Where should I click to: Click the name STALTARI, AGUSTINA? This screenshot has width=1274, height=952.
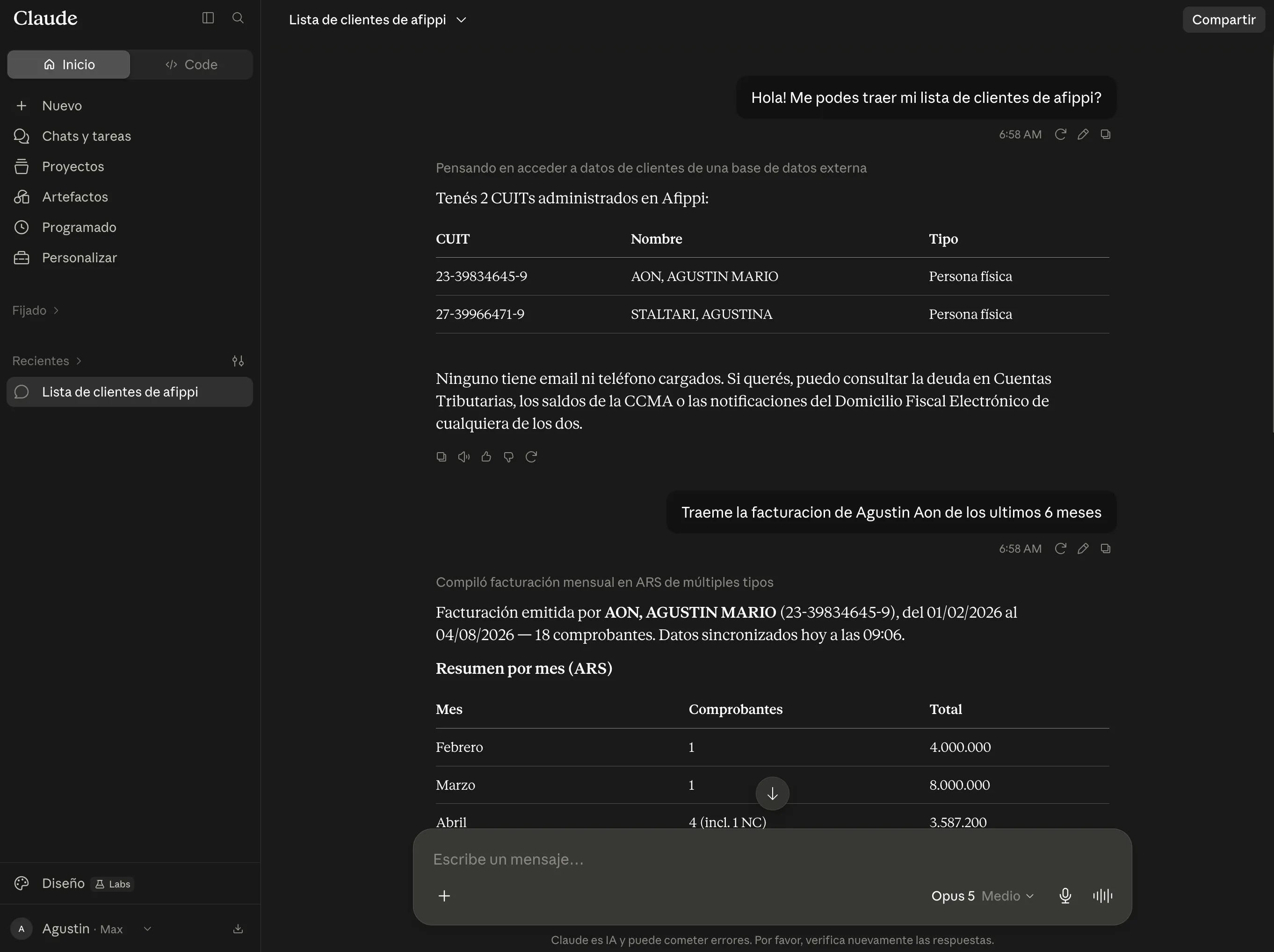pyautogui.click(x=702, y=315)
